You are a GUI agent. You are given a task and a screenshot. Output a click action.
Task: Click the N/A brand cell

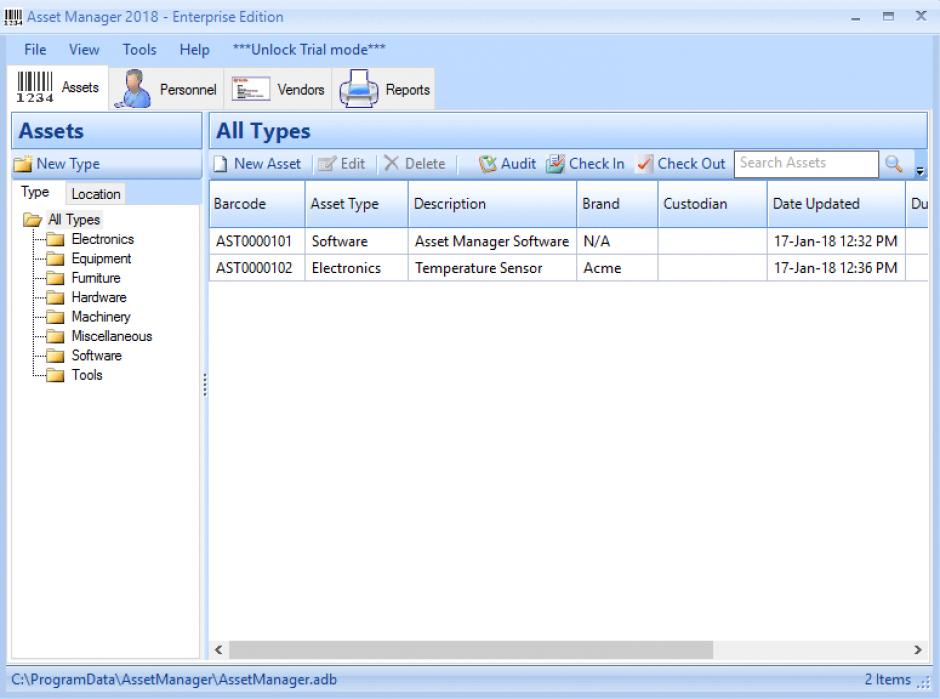coord(617,241)
